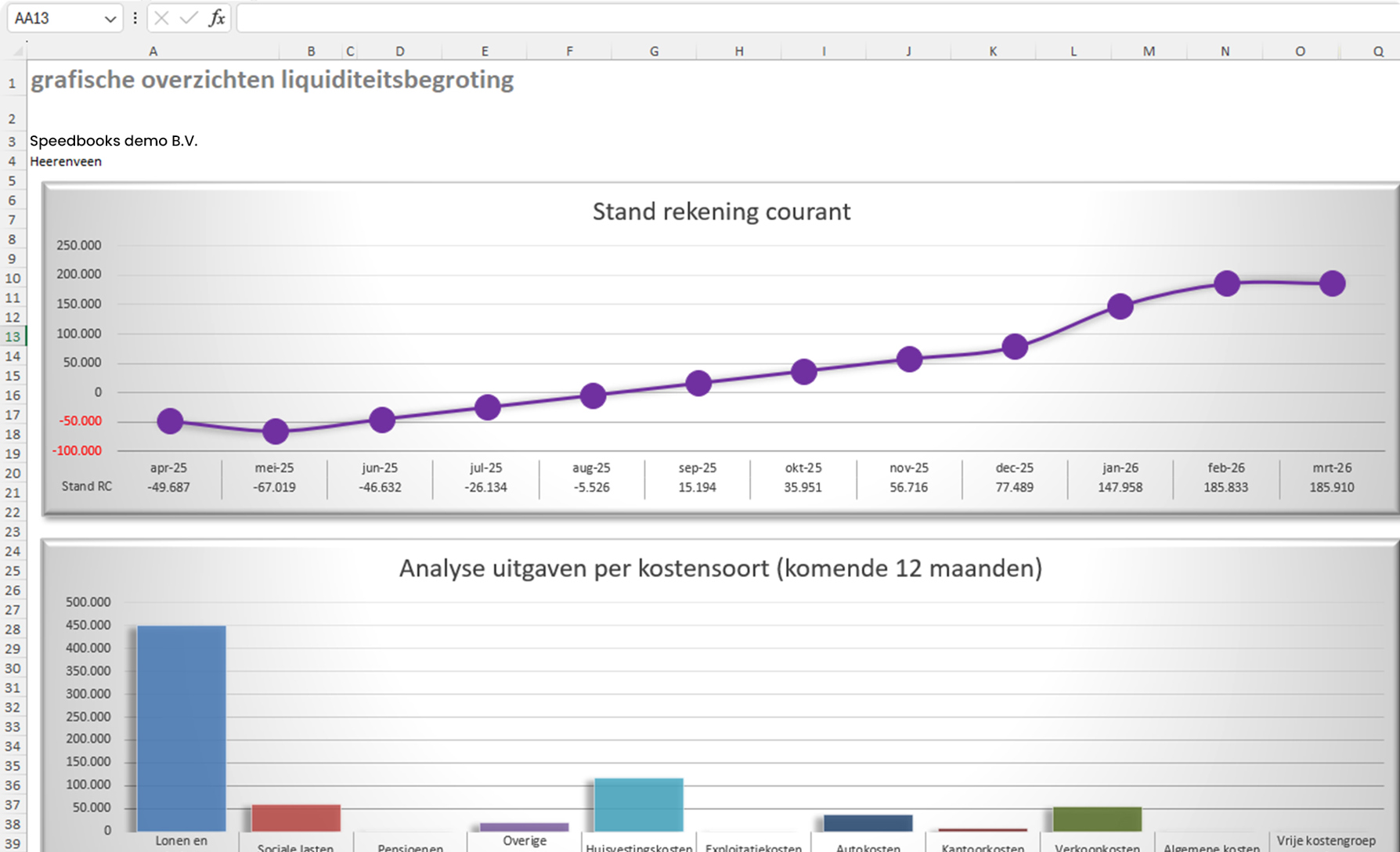Click the value '-67.019' in data table
Screen dimensions: 1400x852
point(274,487)
